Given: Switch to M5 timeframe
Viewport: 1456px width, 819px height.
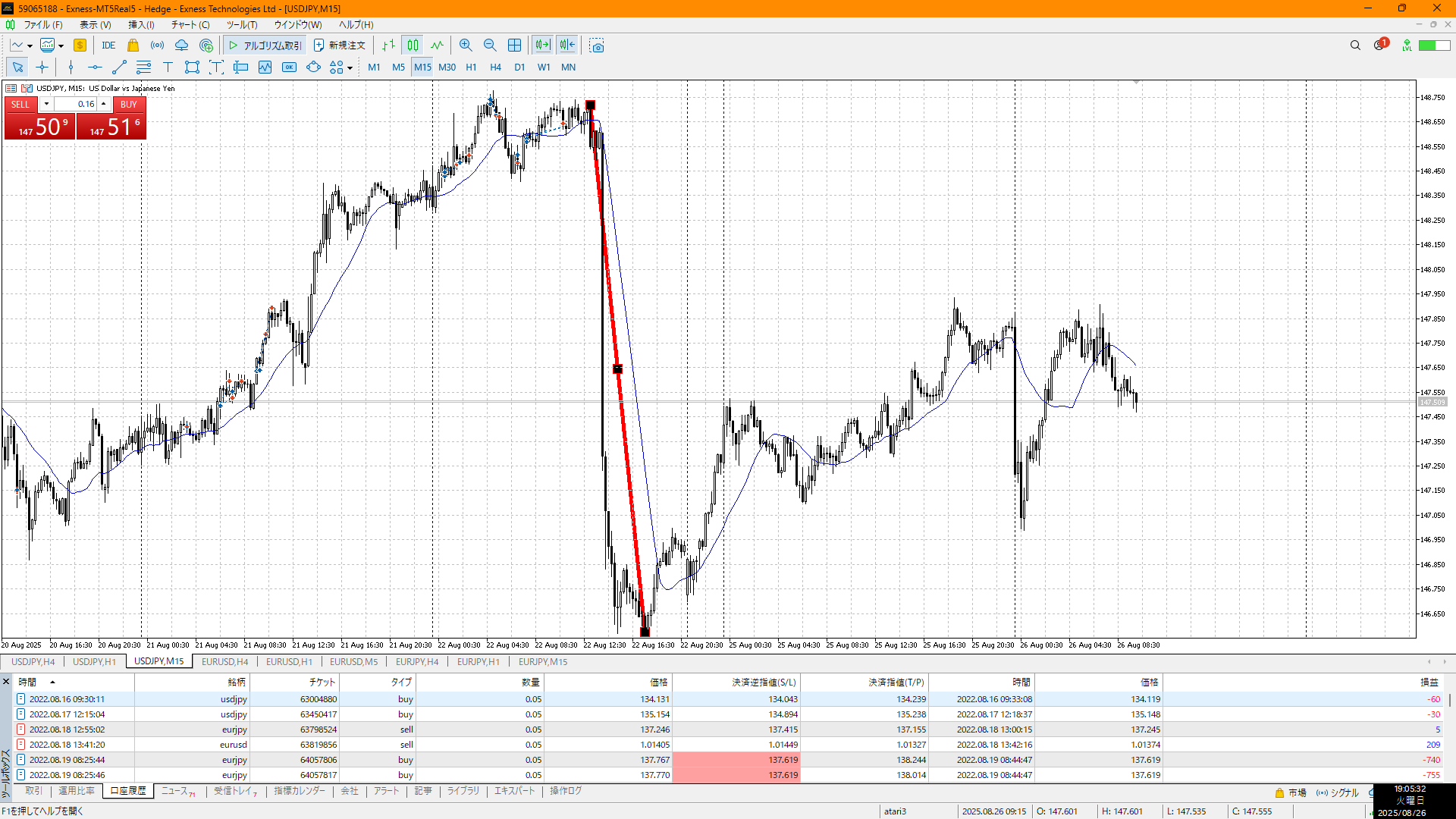Looking at the screenshot, I should [398, 67].
